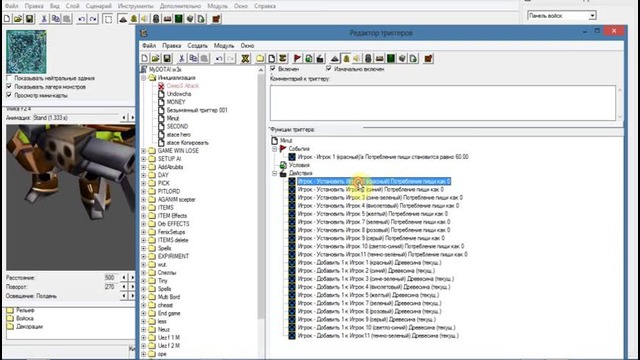Image resolution: width=640 pixels, height=360 pixels.
Task: Collapse the Инициализация folder
Action: coord(144,78)
